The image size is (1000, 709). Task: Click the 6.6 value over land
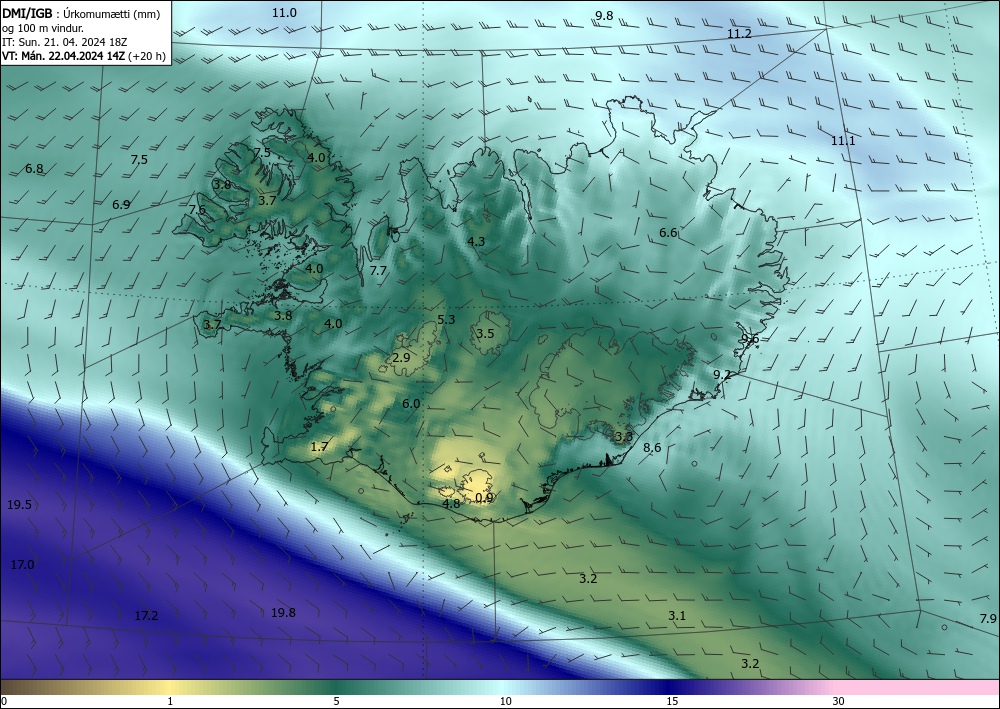(668, 233)
